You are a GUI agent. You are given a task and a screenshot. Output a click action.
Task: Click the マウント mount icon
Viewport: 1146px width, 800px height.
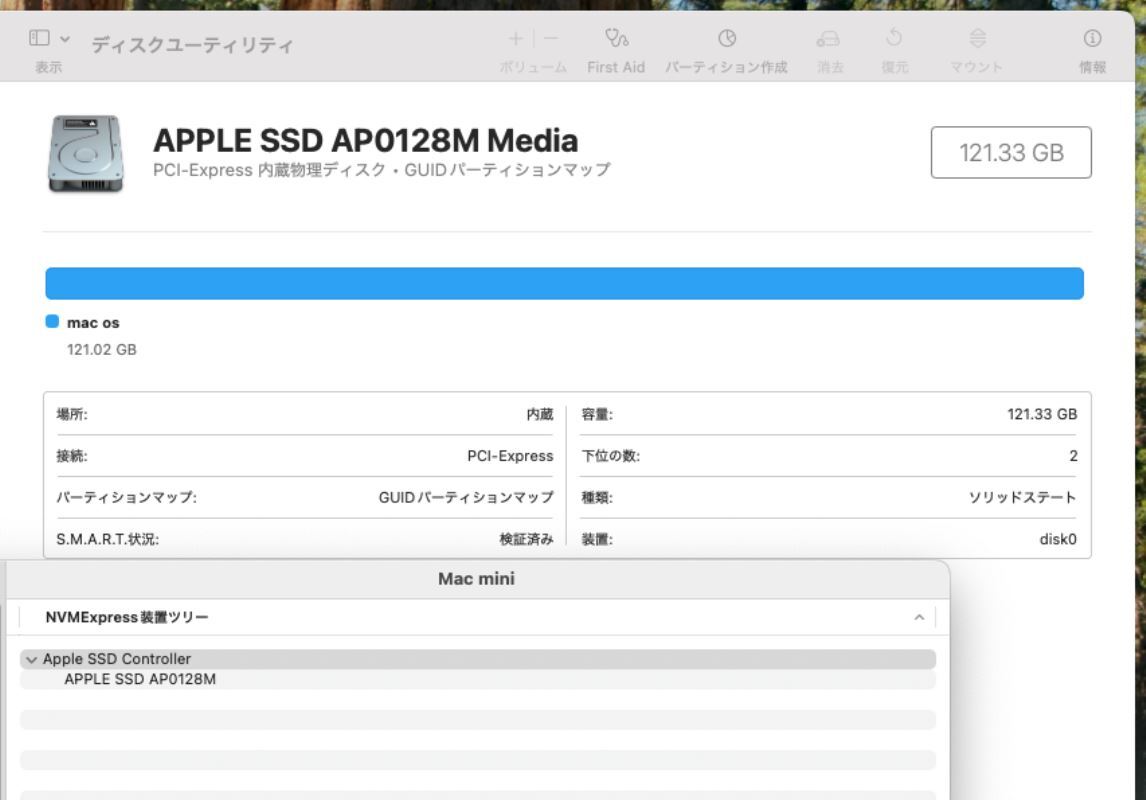977,40
